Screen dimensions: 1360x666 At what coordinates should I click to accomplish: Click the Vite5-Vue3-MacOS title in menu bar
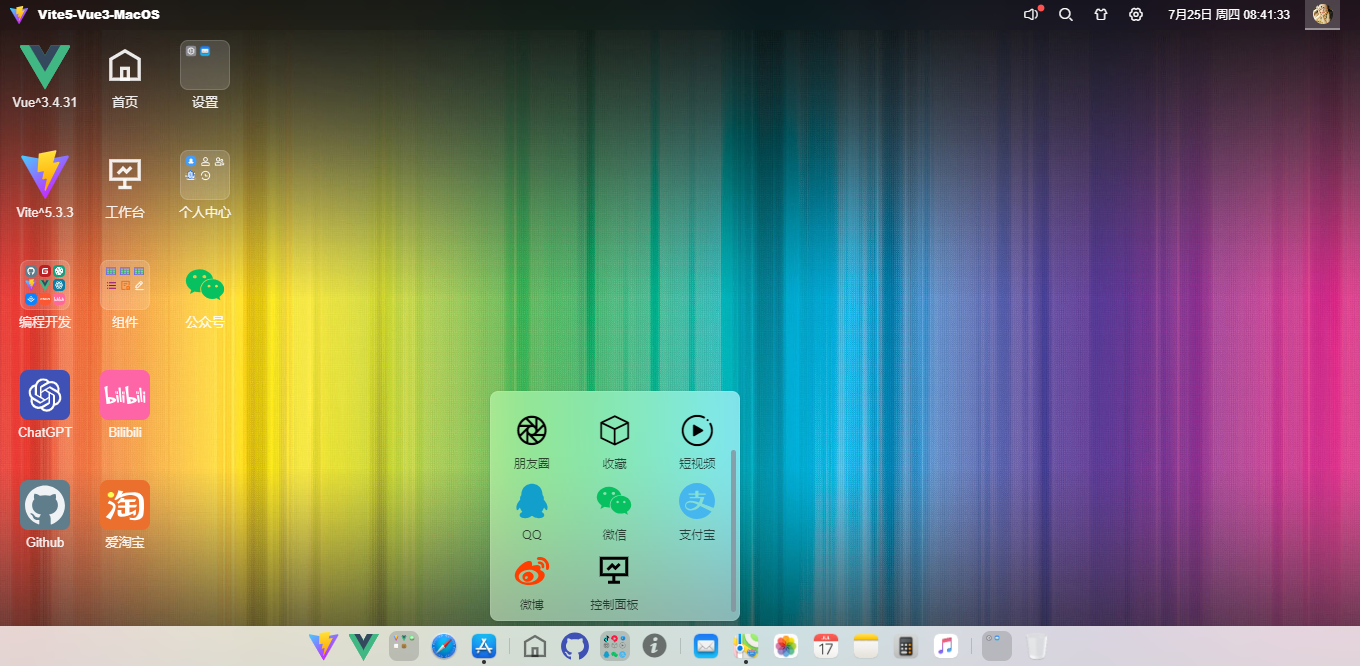pos(98,14)
